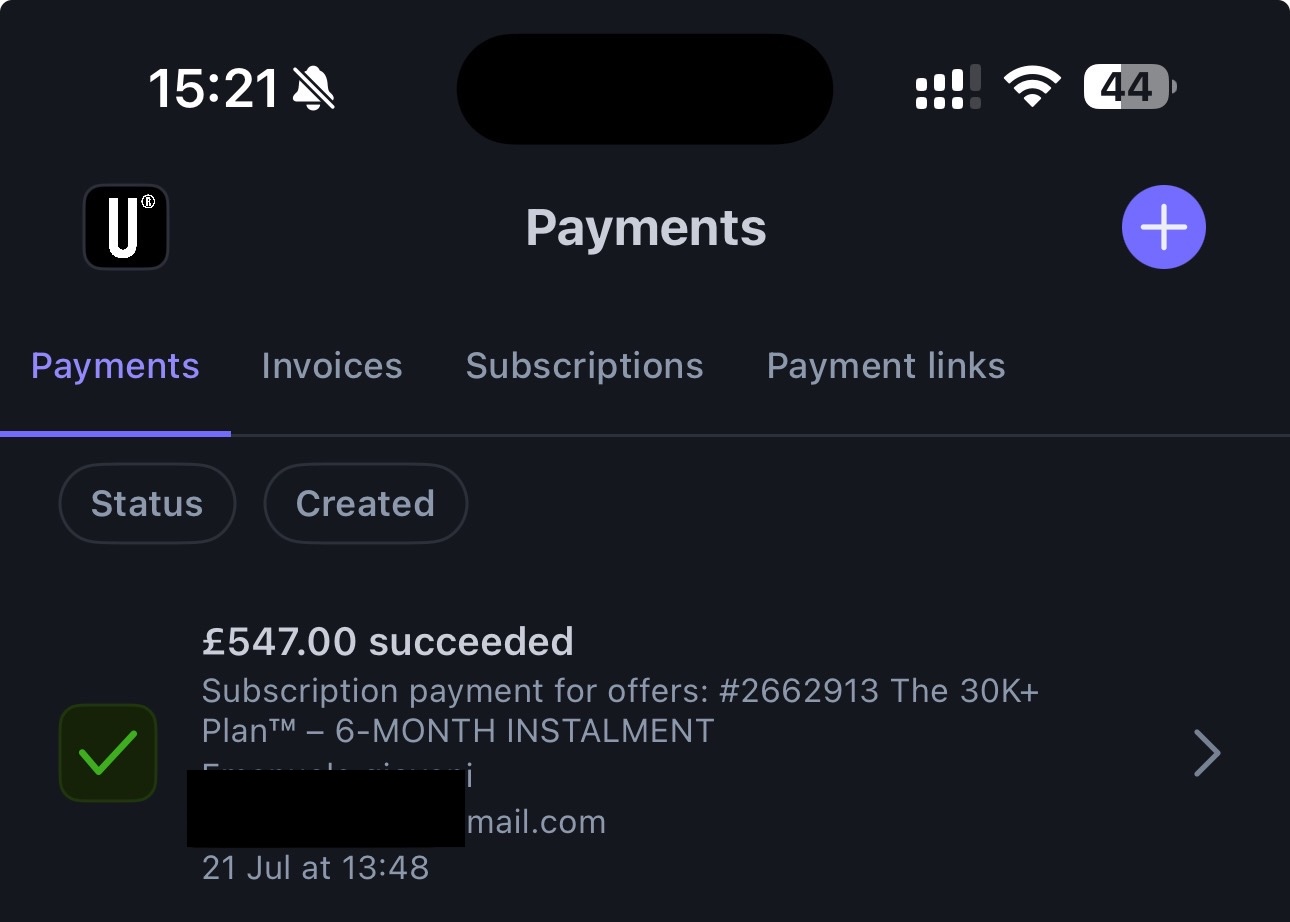Viewport: 1290px width, 922px height.
Task: Tap the 15:21 clock in status bar
Action: (214, 88)
